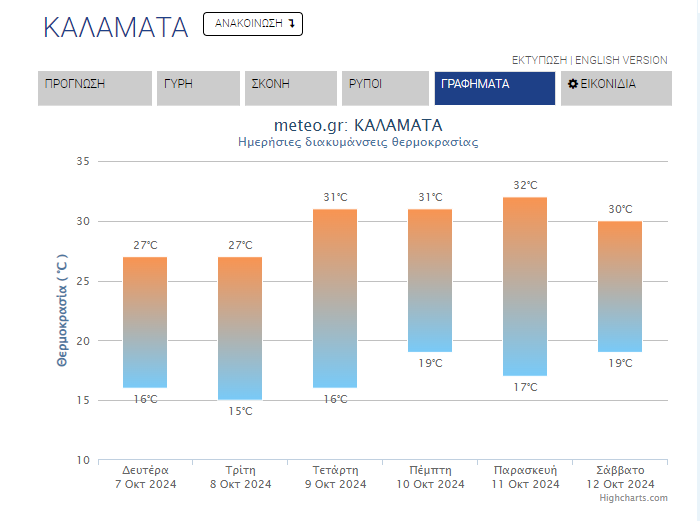Click the 32°C label above Παρασκευή bar
700x521 pixels.
pyautogui.click(x=525, y=185)
